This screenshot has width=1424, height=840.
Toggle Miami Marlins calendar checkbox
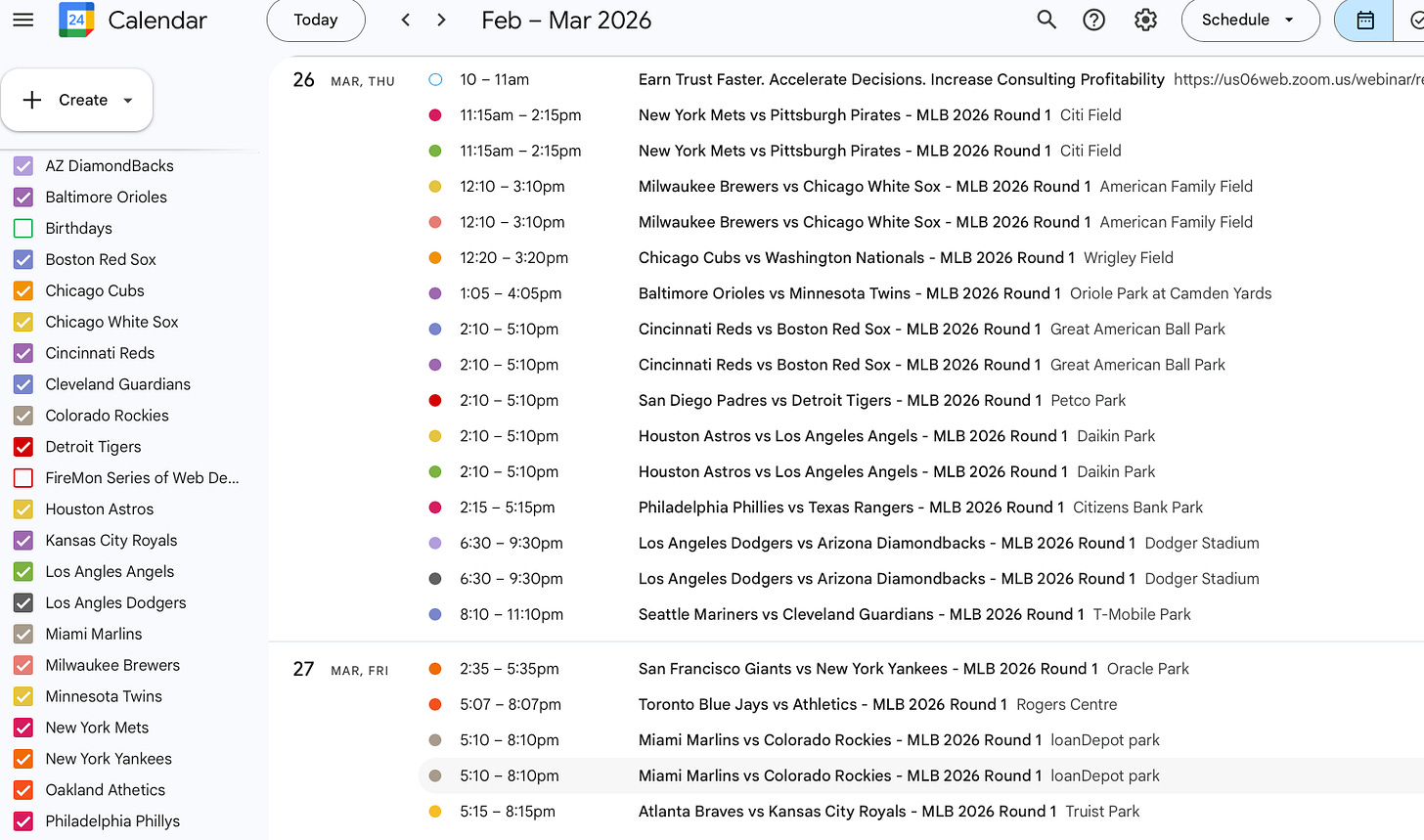[23, 635]
